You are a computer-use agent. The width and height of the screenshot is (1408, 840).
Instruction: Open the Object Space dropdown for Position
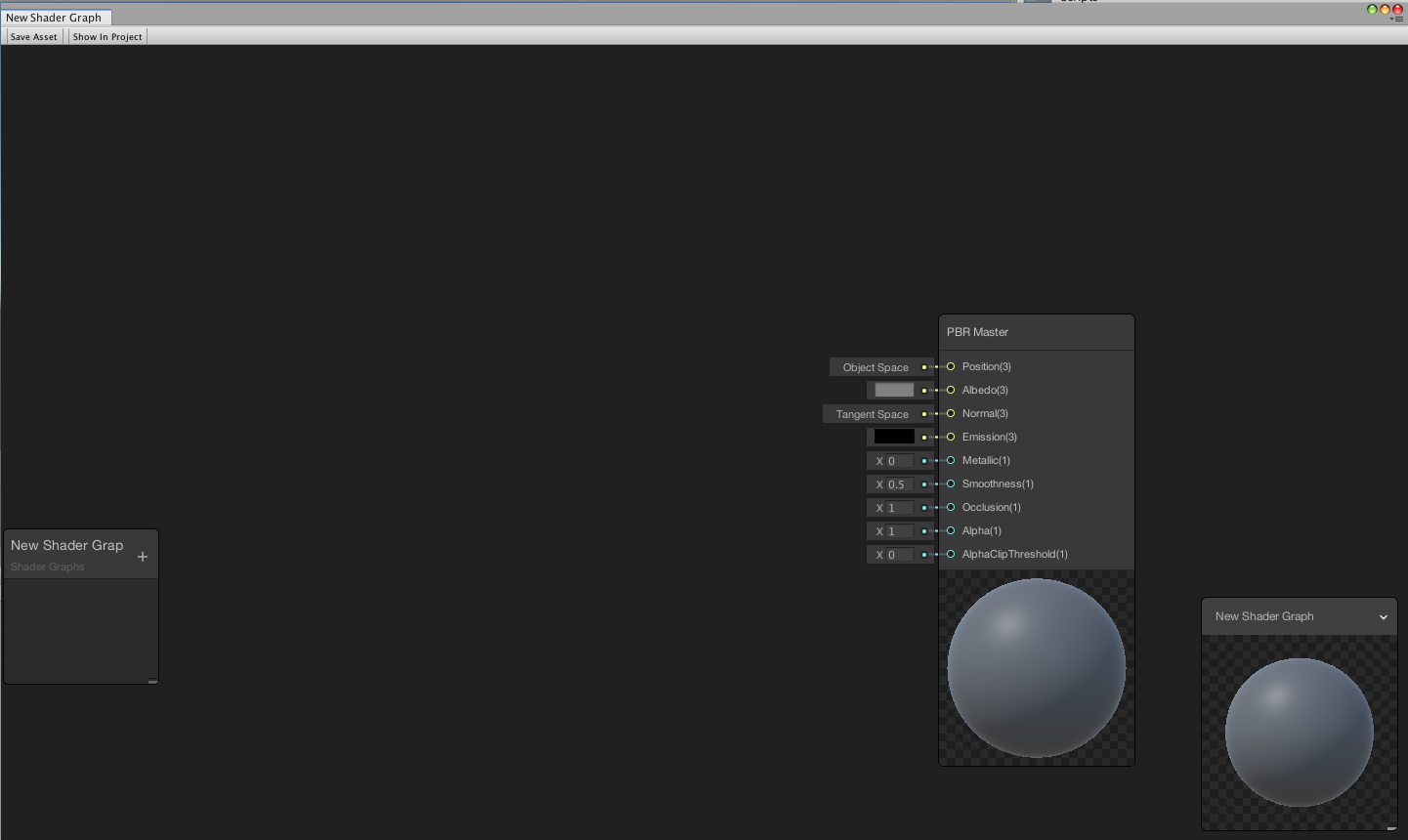(876, 366)
